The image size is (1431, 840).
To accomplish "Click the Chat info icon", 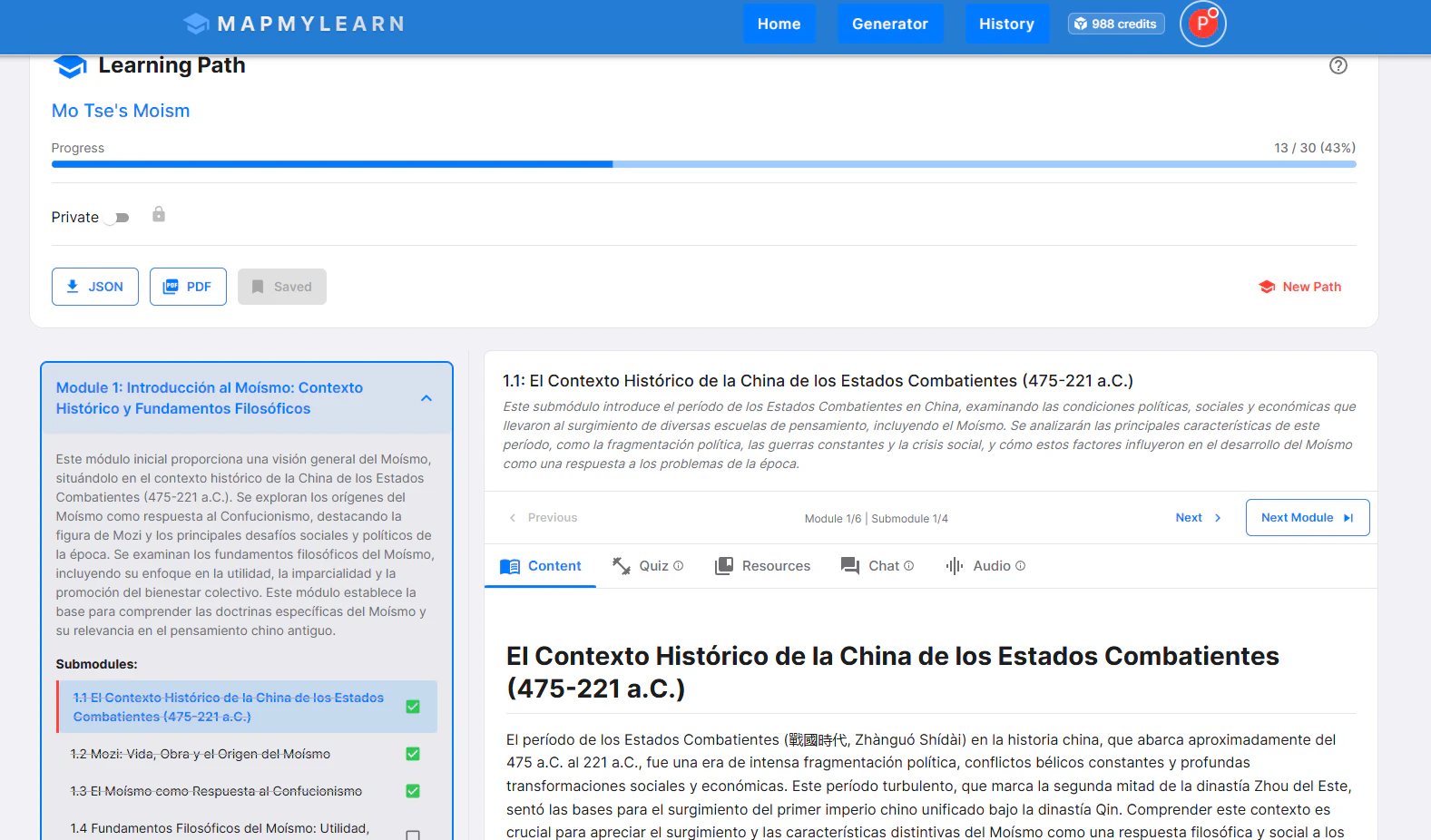I will tap(909, 566).
